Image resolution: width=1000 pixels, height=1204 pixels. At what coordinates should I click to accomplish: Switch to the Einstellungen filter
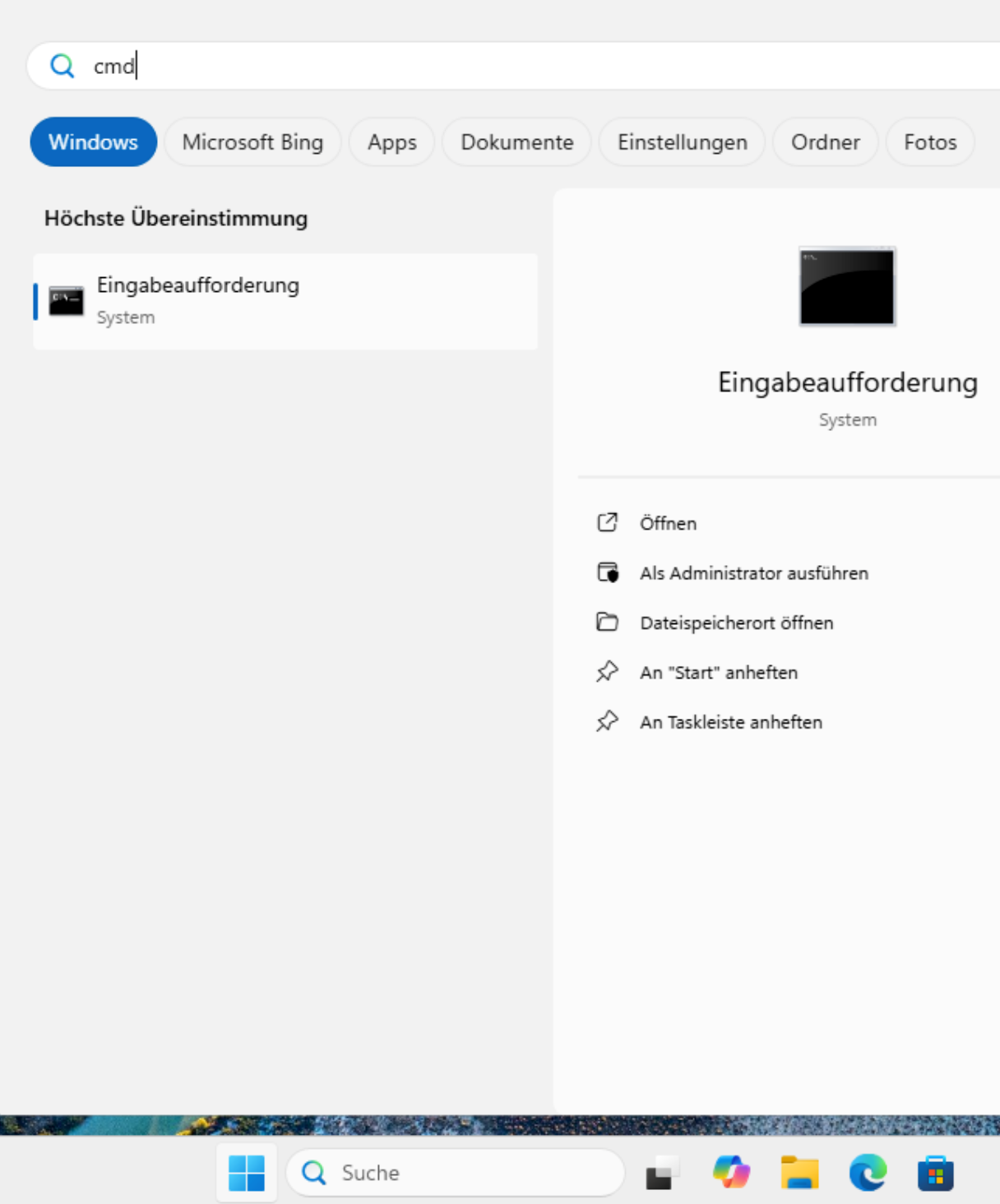pyautogui.click(x=682, y=142)
